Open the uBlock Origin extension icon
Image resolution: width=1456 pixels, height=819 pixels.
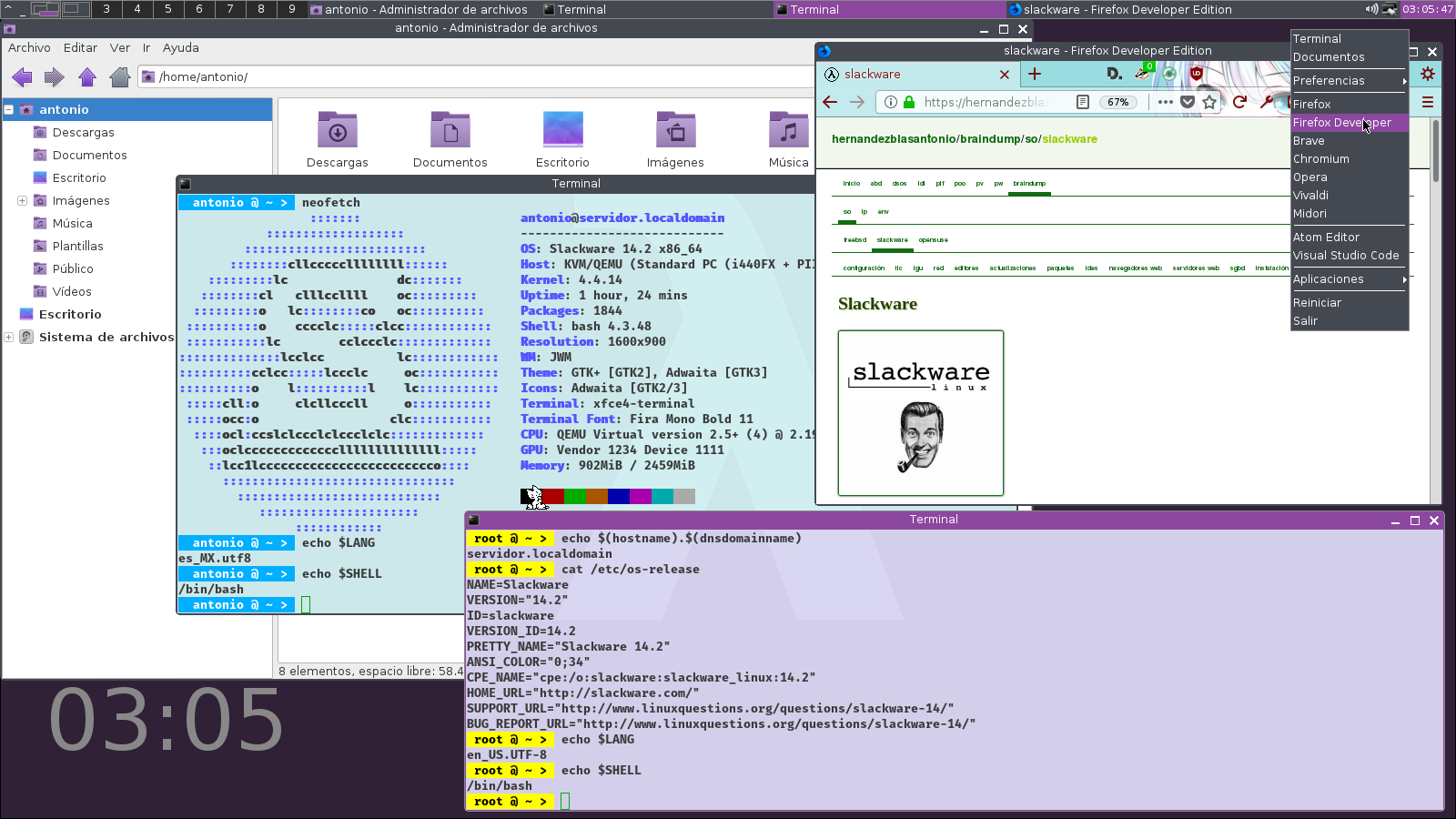pos(1197,74)
